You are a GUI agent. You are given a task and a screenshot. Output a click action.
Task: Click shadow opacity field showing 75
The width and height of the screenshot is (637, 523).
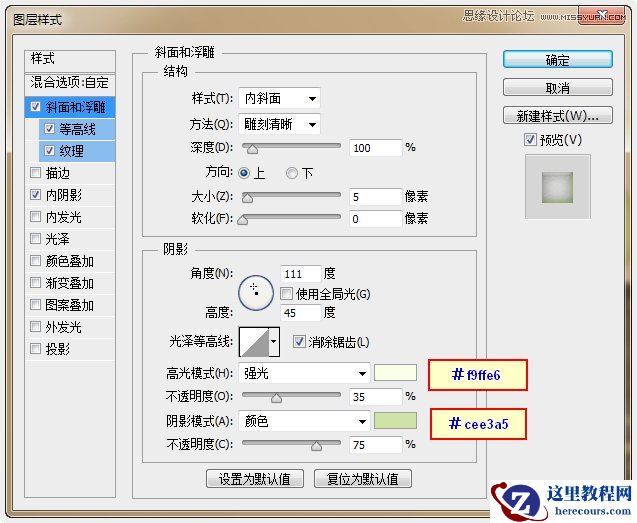[x=375, y=445]
